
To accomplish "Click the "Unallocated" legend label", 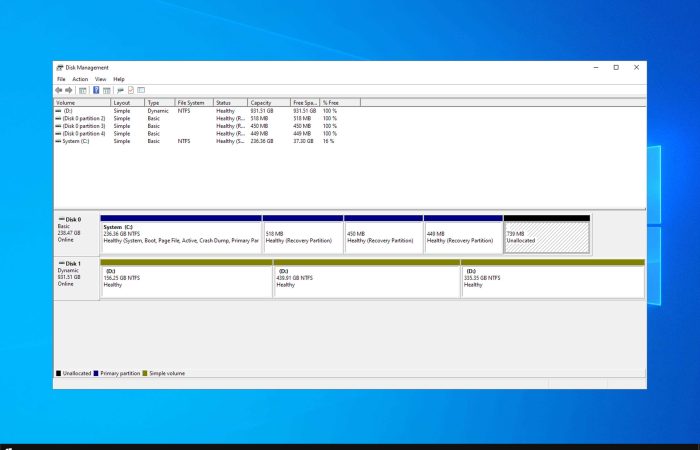I will click(x=77, y=373).
